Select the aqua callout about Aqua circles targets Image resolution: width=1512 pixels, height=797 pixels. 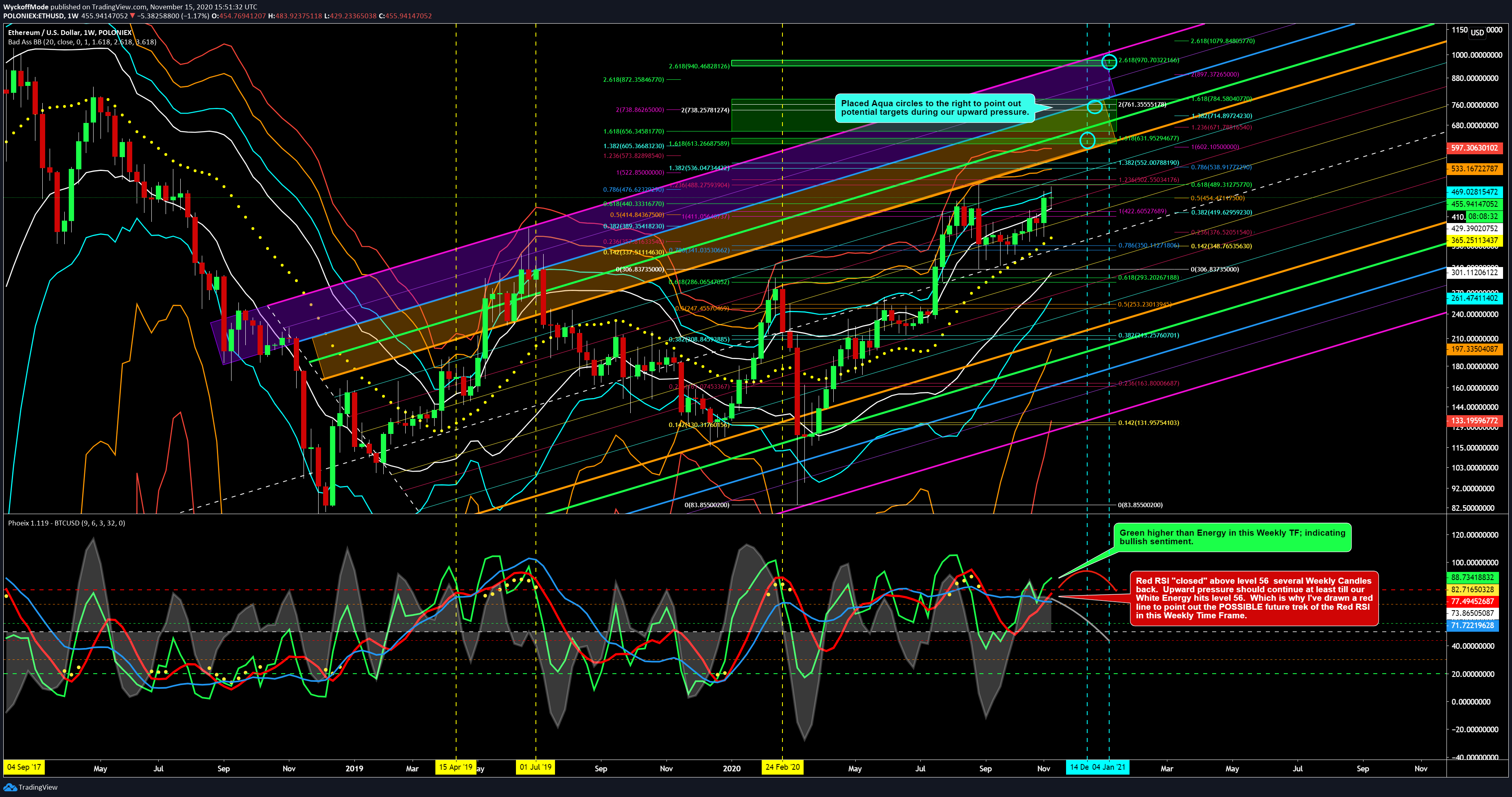point(935,107)
